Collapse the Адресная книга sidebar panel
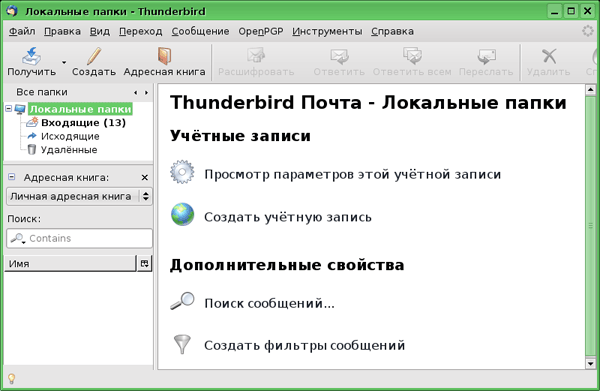 coord(11,177)
